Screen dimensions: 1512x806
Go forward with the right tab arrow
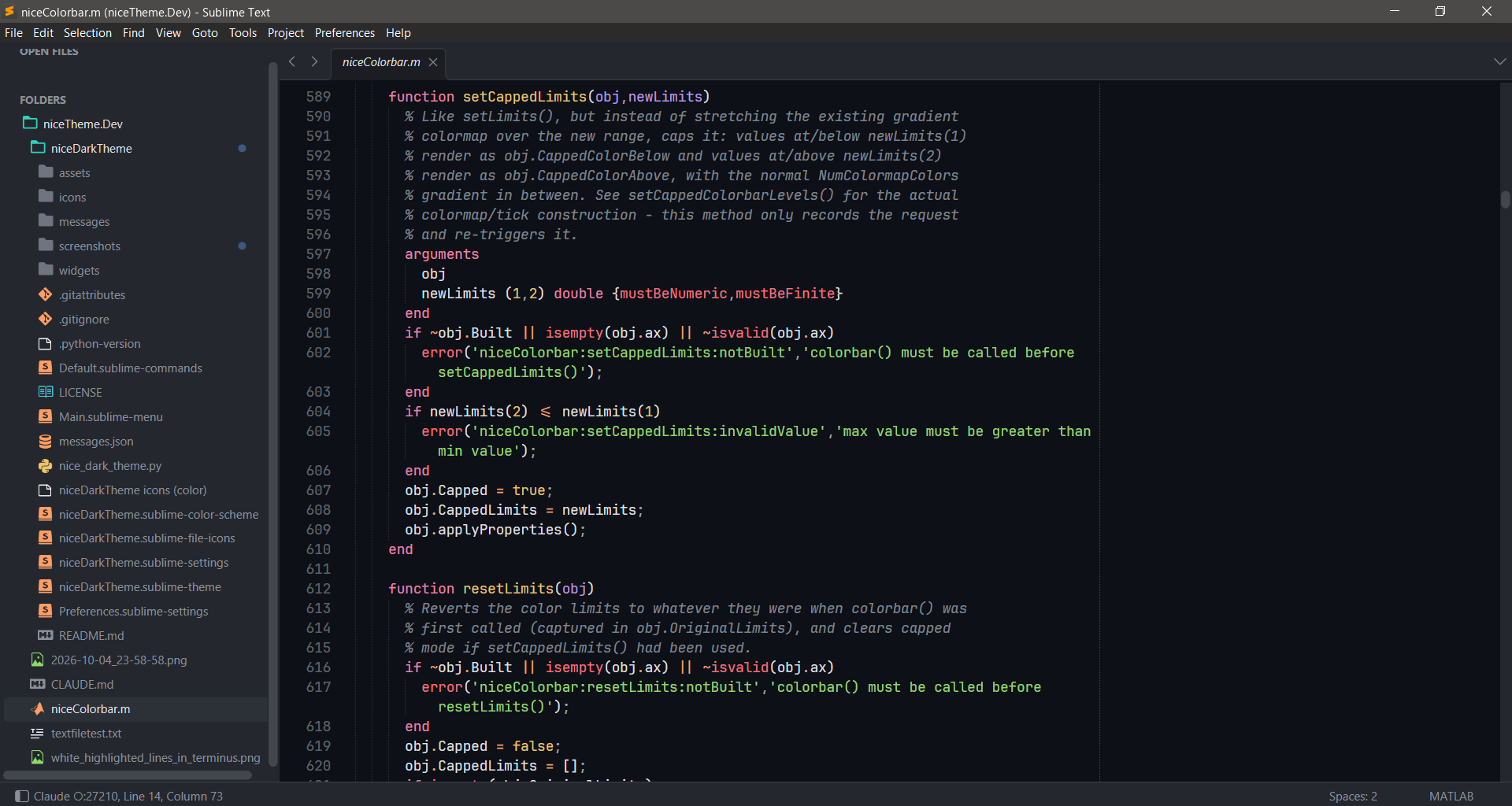[314, 61]
